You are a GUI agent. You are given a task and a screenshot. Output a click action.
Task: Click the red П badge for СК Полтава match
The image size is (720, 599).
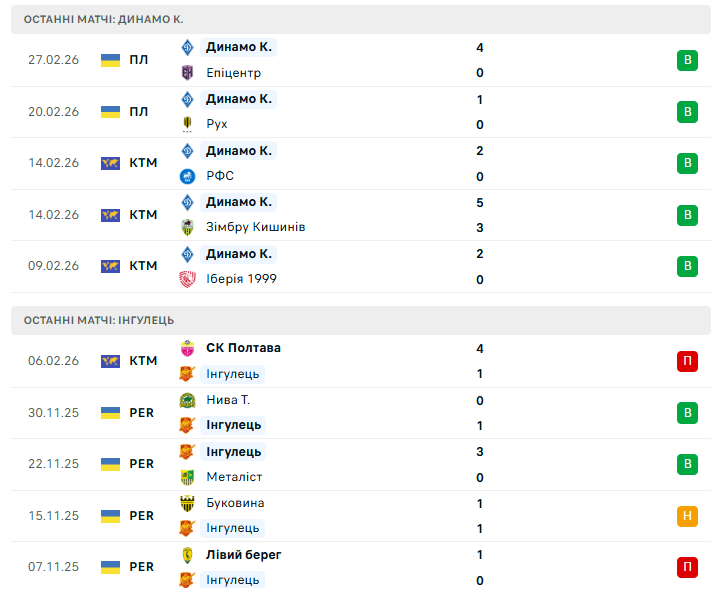(x=687, y=361)
